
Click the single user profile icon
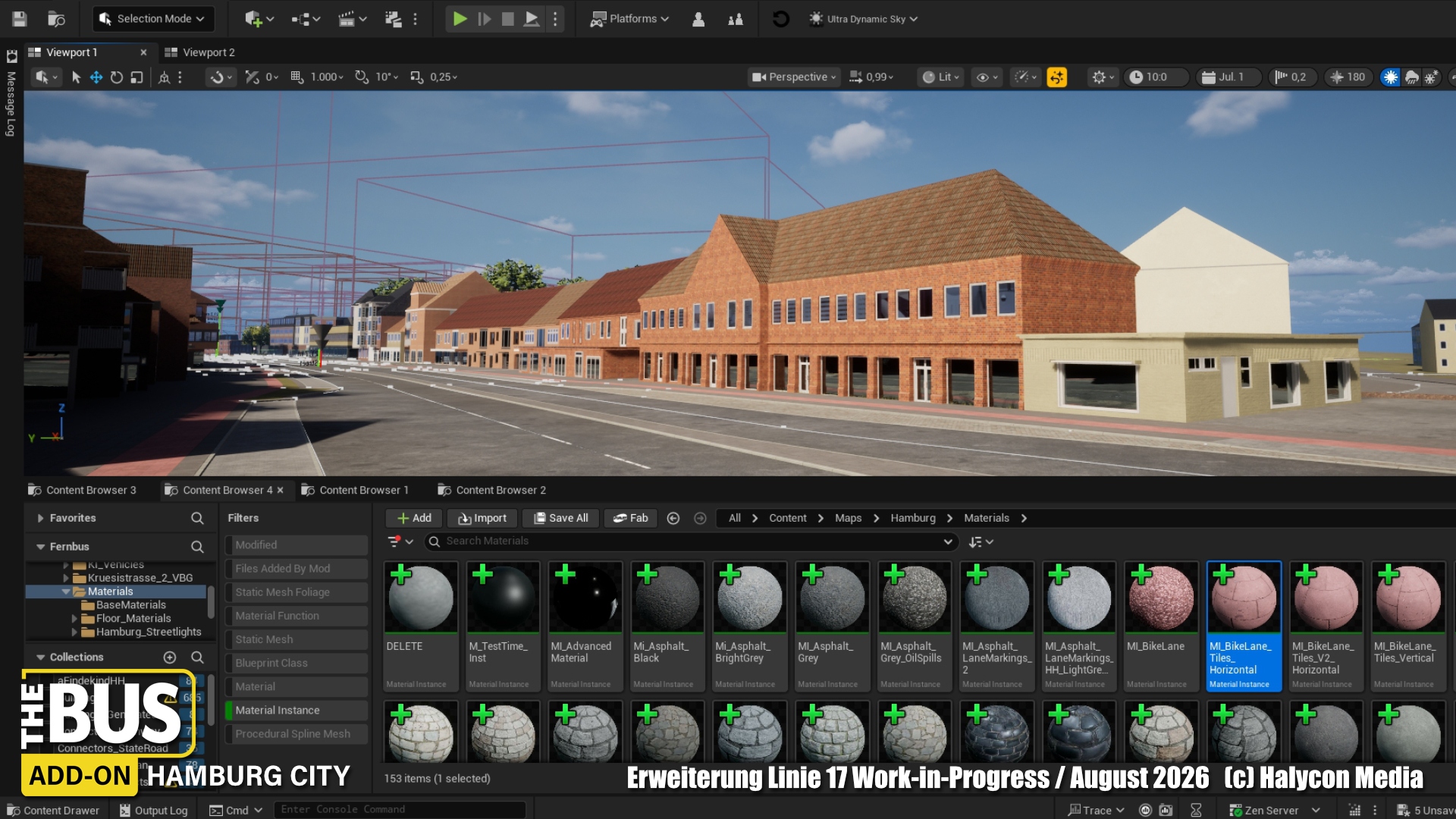(698, 19)
